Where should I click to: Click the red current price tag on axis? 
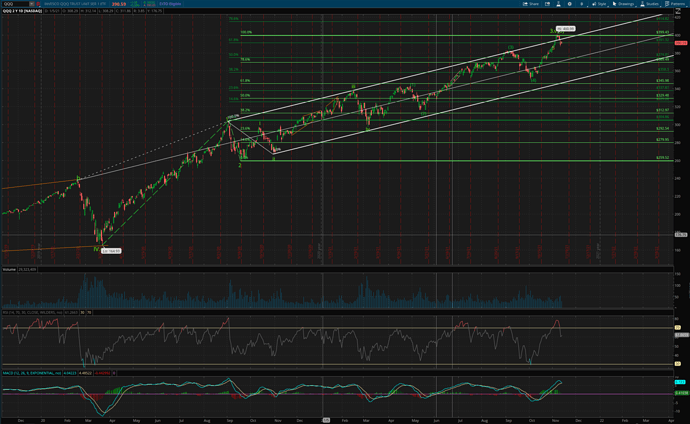click(x=681, y=43)
